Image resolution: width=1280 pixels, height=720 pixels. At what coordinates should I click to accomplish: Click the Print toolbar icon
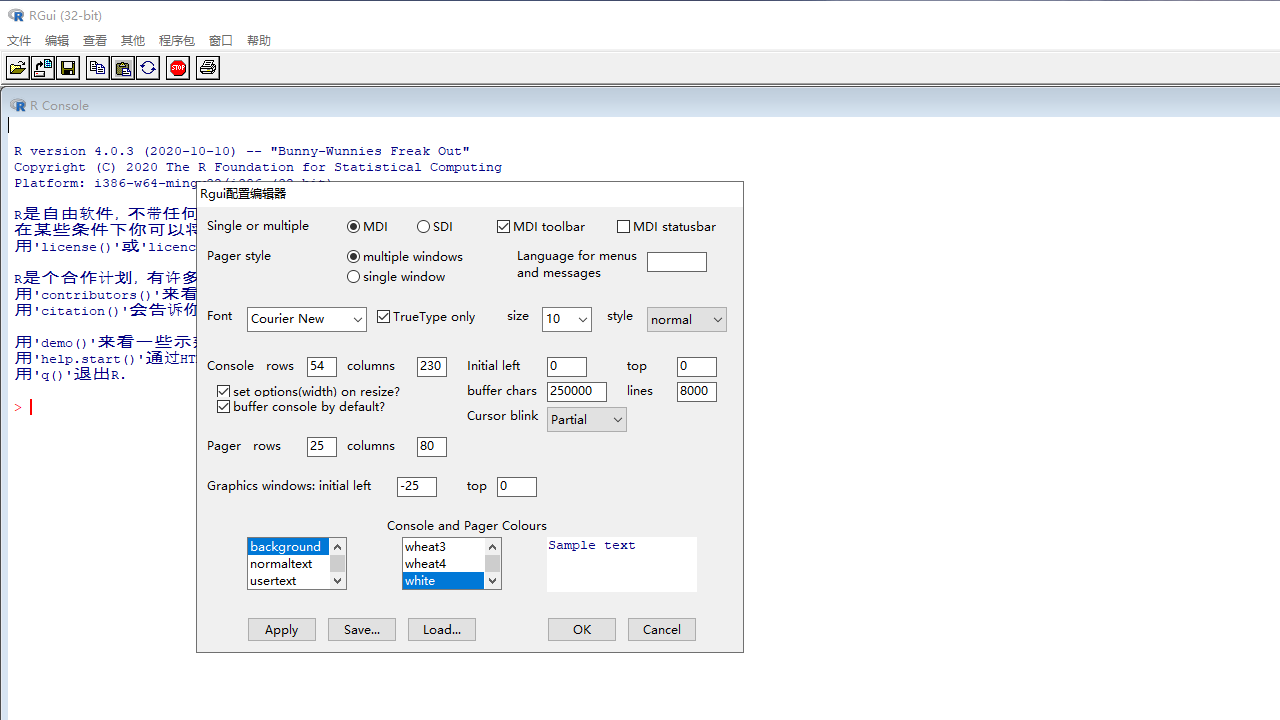pos(208,68)
